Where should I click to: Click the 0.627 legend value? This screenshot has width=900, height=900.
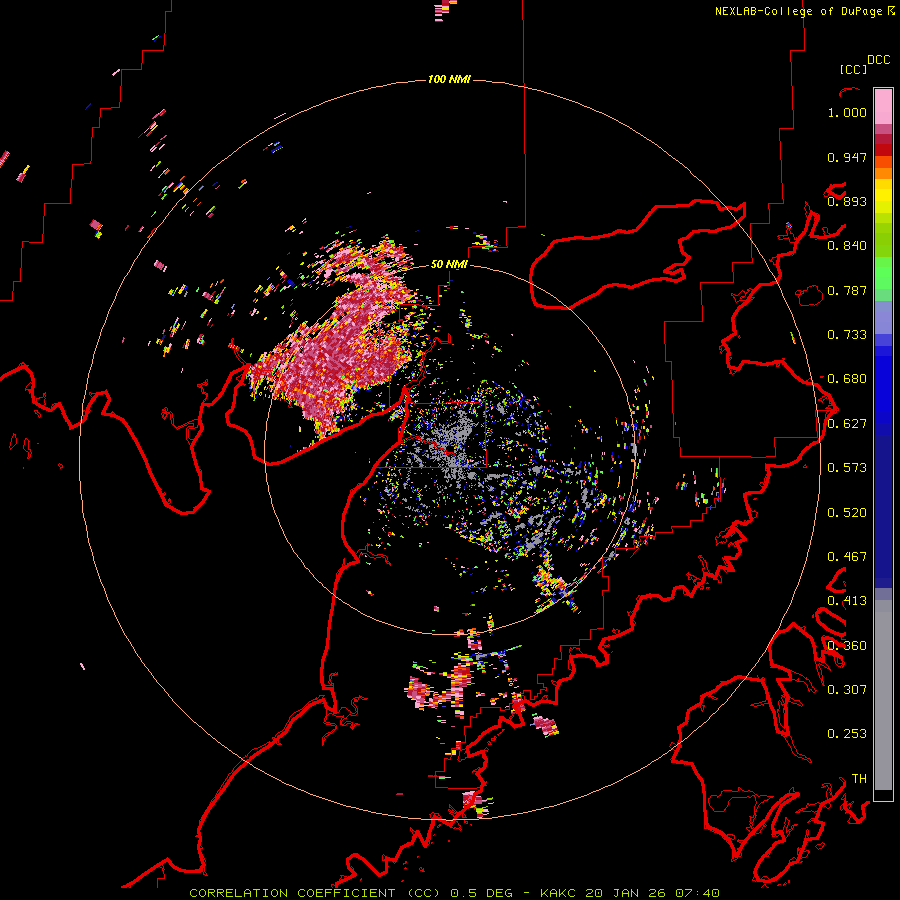click(x=847, y=424)
